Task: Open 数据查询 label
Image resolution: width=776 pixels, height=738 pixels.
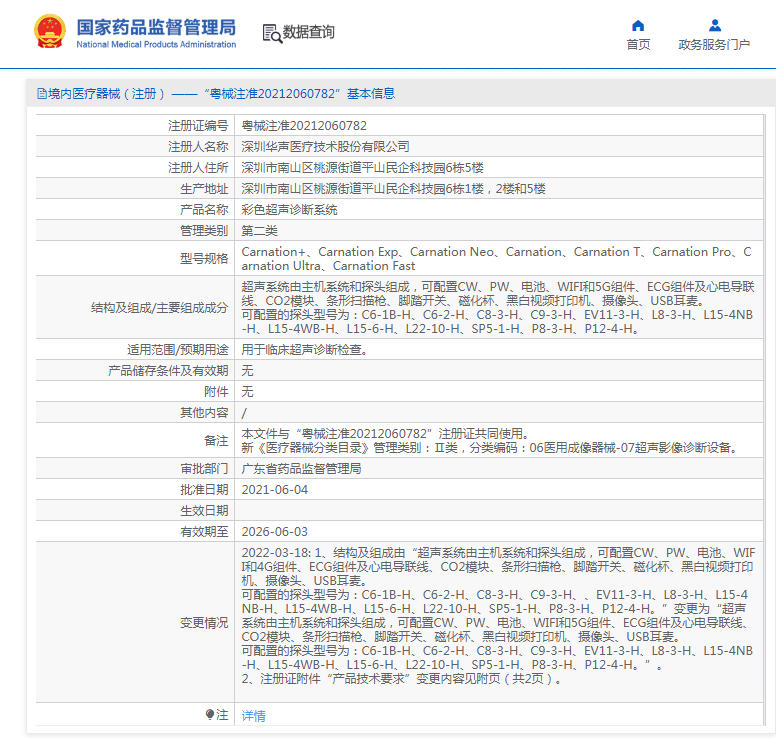Action: coord(309,32)
